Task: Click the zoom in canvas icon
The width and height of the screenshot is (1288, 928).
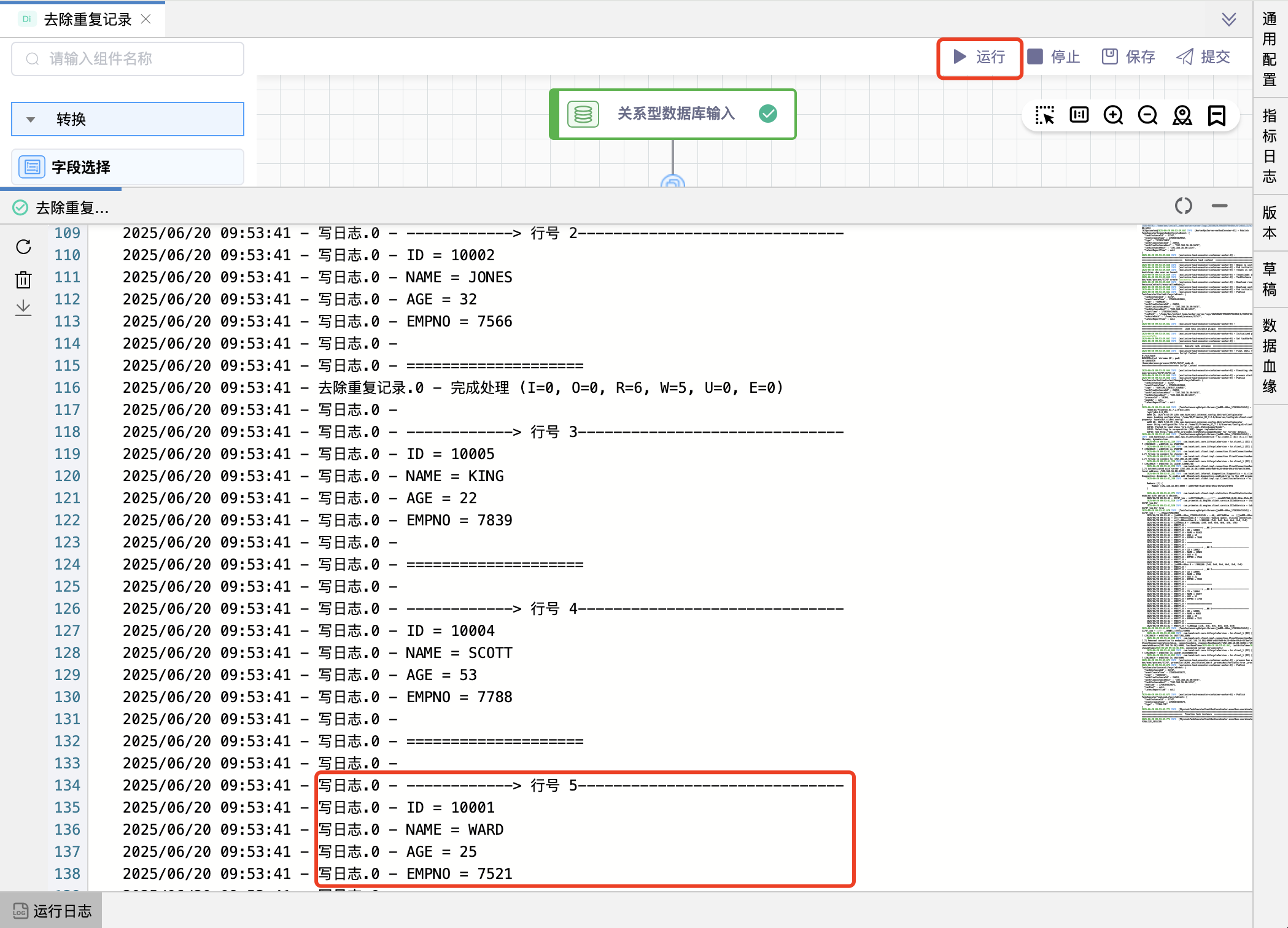Action: (1113, 115)
